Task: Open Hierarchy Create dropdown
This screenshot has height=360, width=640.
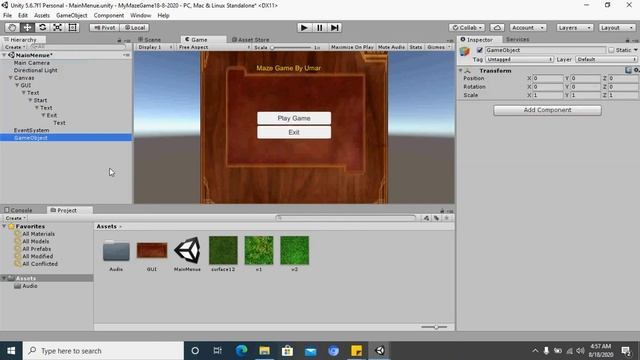Action: [x=15, y=47]
